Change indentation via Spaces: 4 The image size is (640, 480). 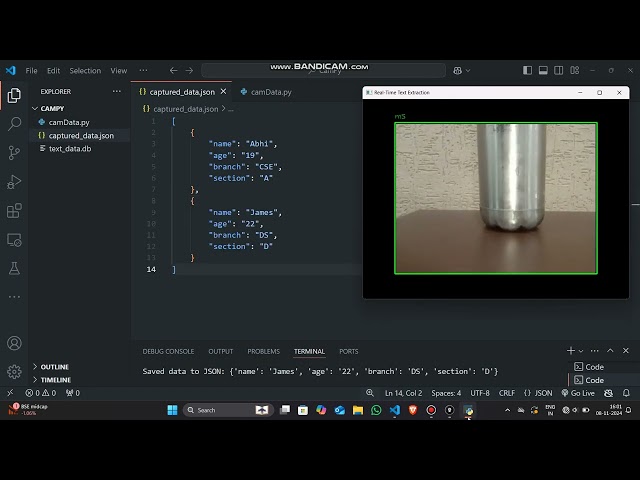(x=446, y=393)
